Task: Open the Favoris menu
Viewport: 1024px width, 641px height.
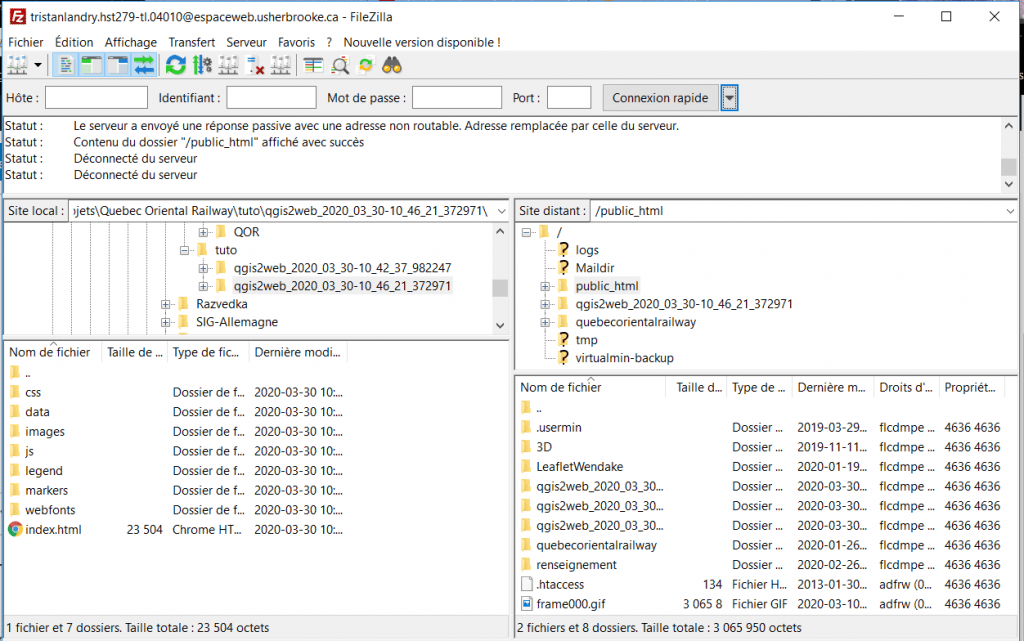Action: pos(296,42)
